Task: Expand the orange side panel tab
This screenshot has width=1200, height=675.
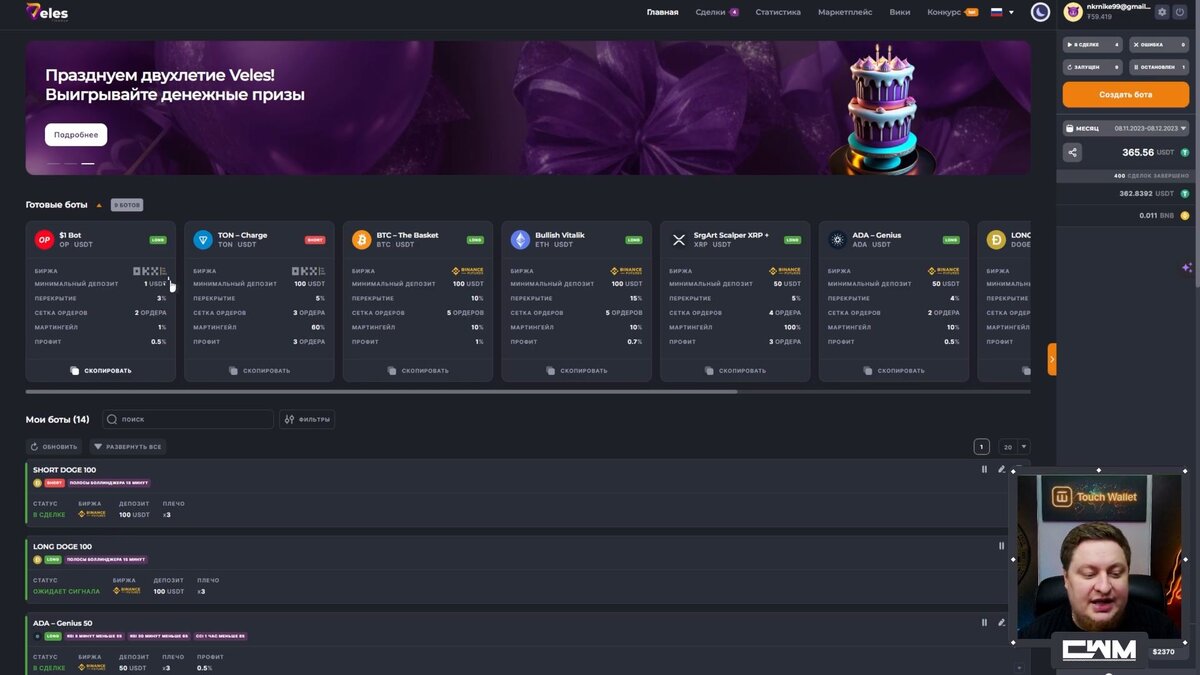Action: point(1052,359)
